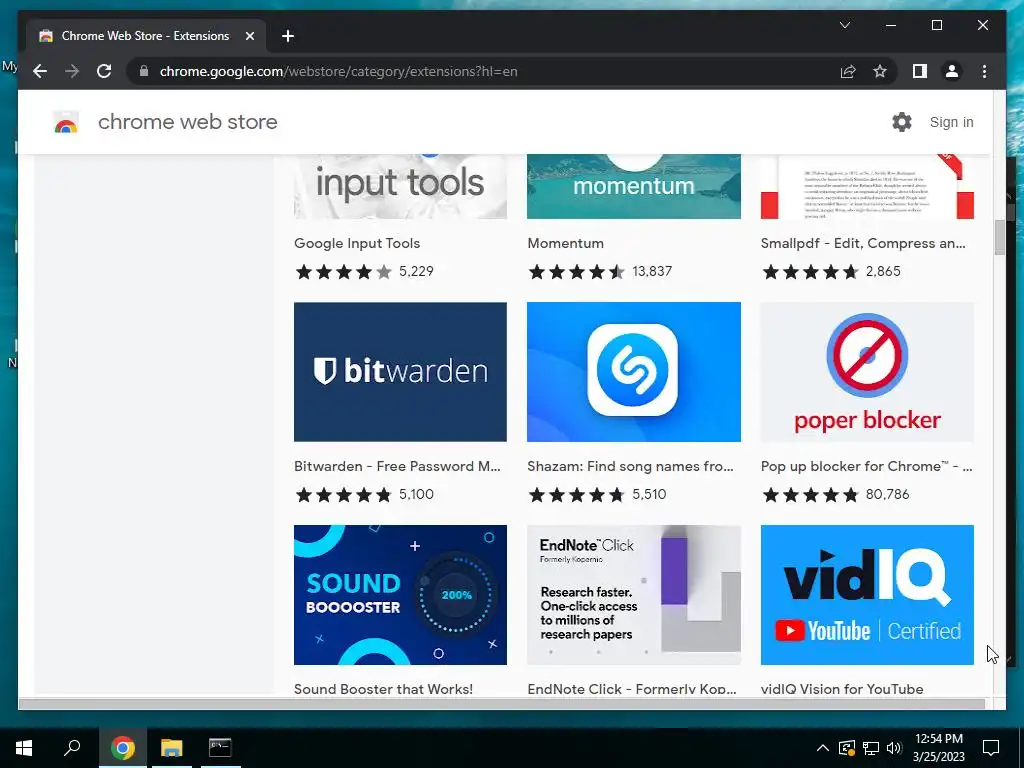
Task: Sign in to the Chrome Web Store
Action: (951, 122)
